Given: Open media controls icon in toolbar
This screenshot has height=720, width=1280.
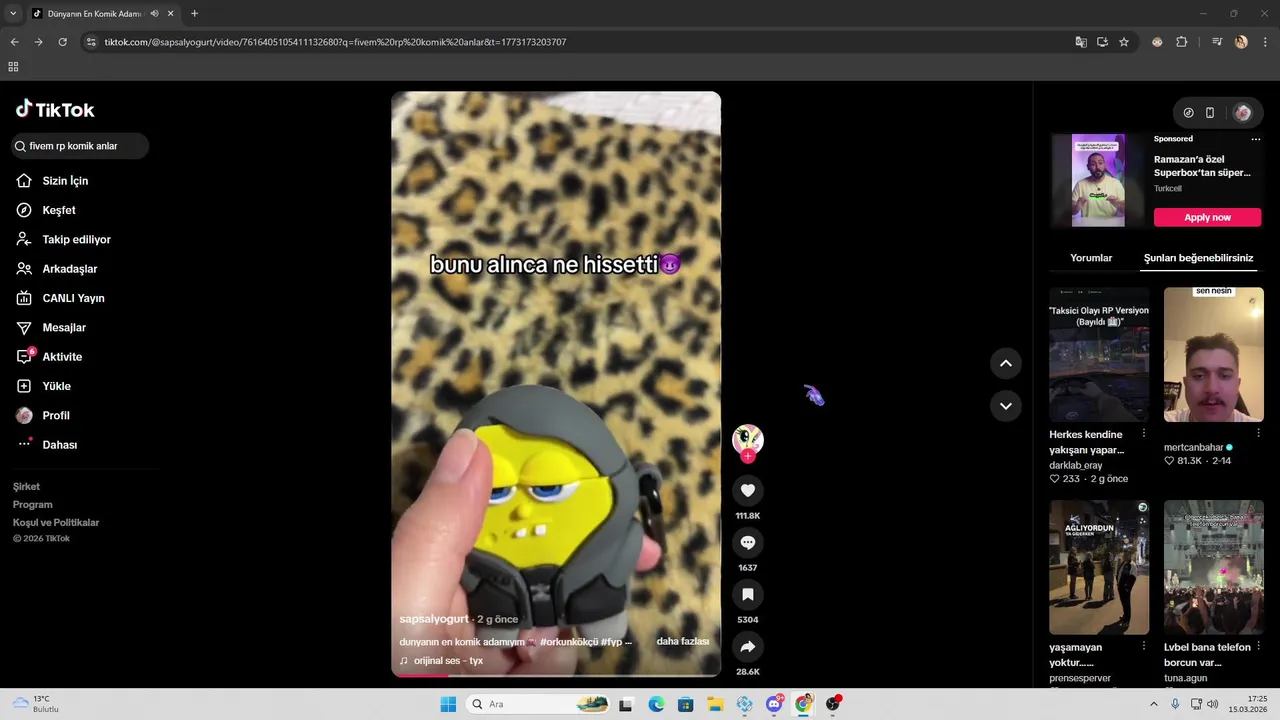Looking at the screenshot, I should tap(1217, 42).
